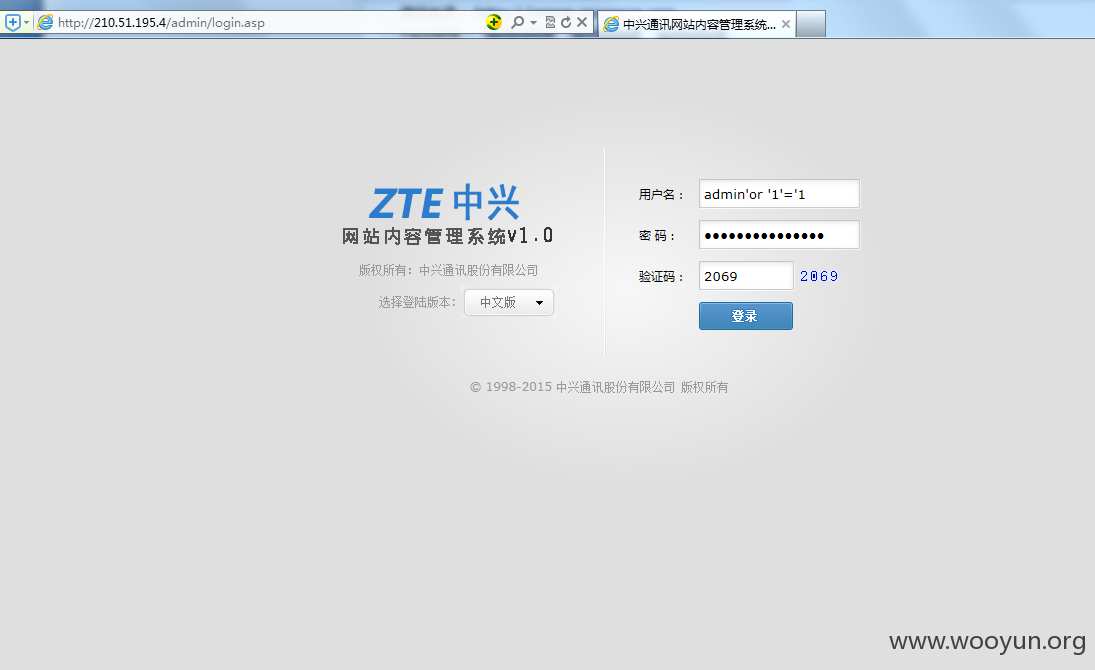The image size is (1095, 670).
Task: Open a new blank tab
Action: pos(811,24)
